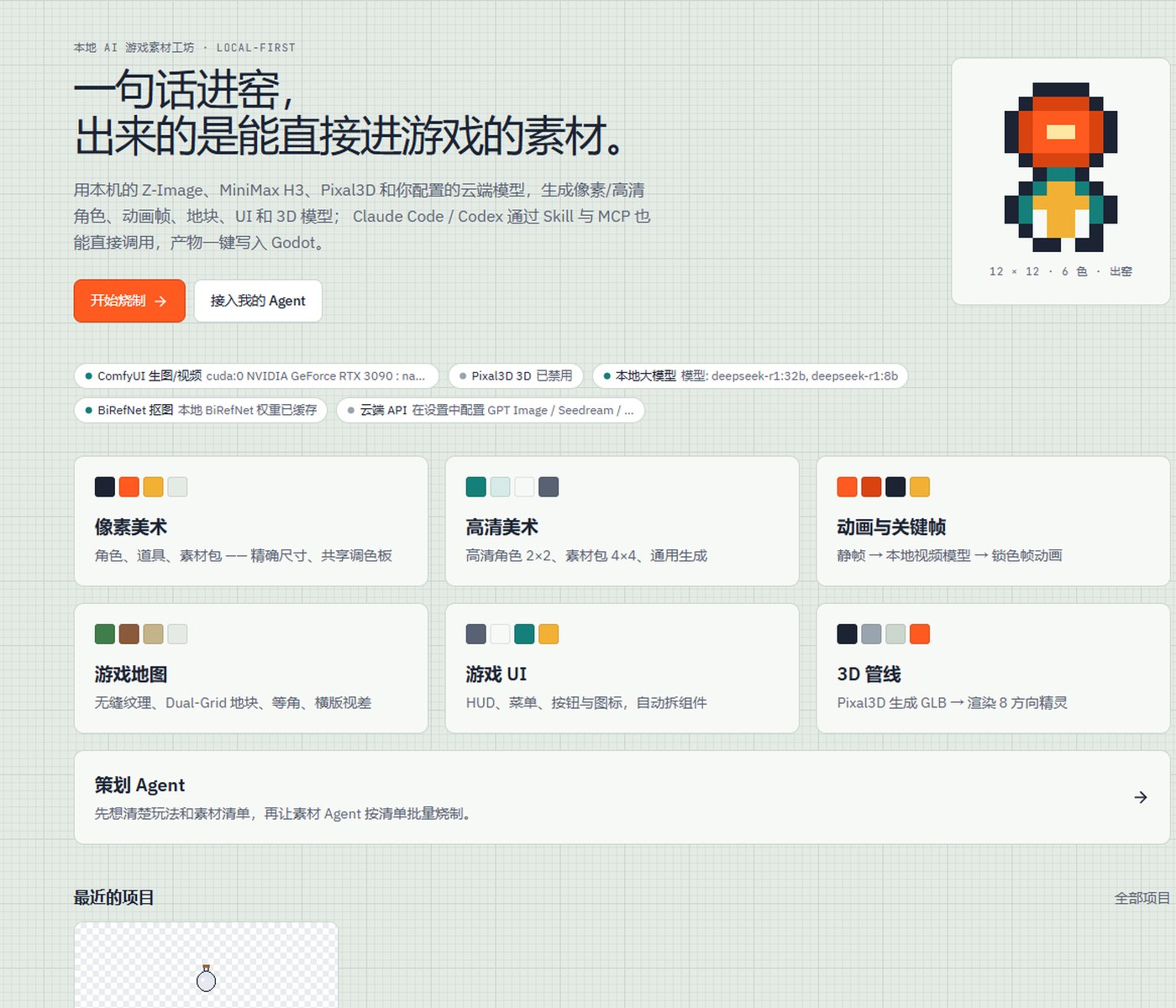The width and height of the screenshot is (1176, 1008).
Task: Open the 高清美术 card
Action: [622, 521]
